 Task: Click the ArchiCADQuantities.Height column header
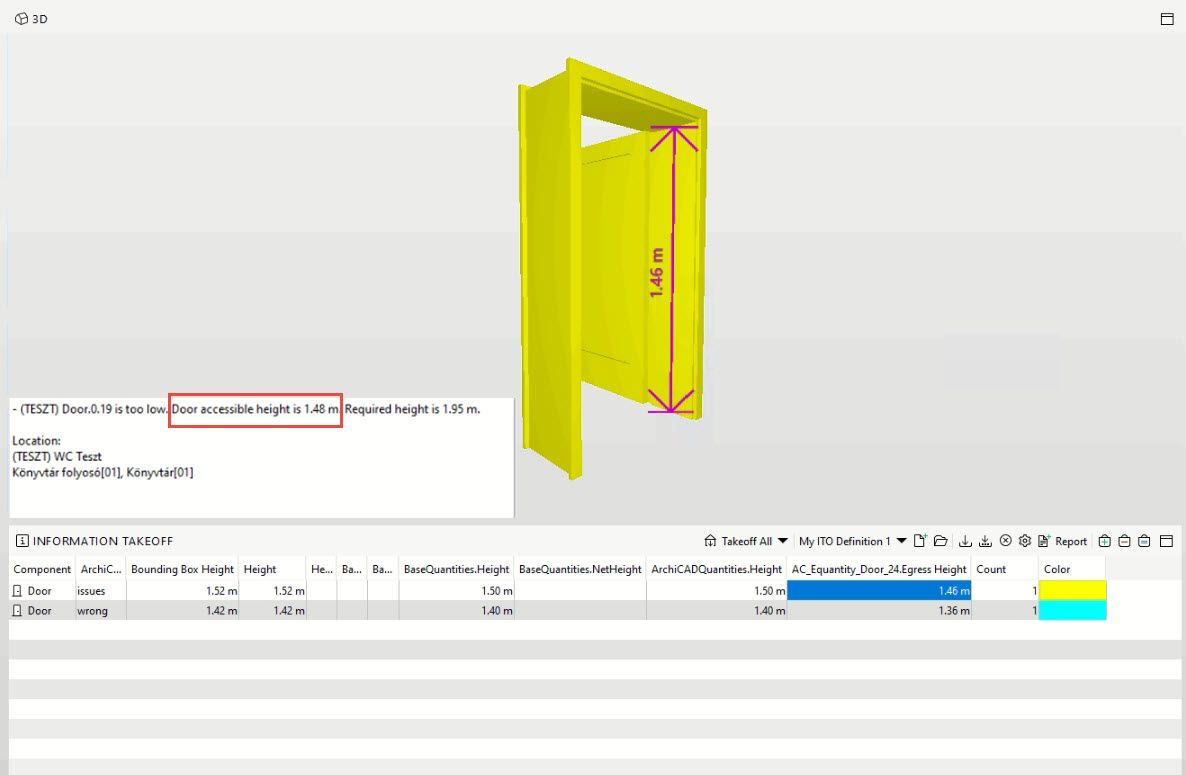[x=716, y=569]
